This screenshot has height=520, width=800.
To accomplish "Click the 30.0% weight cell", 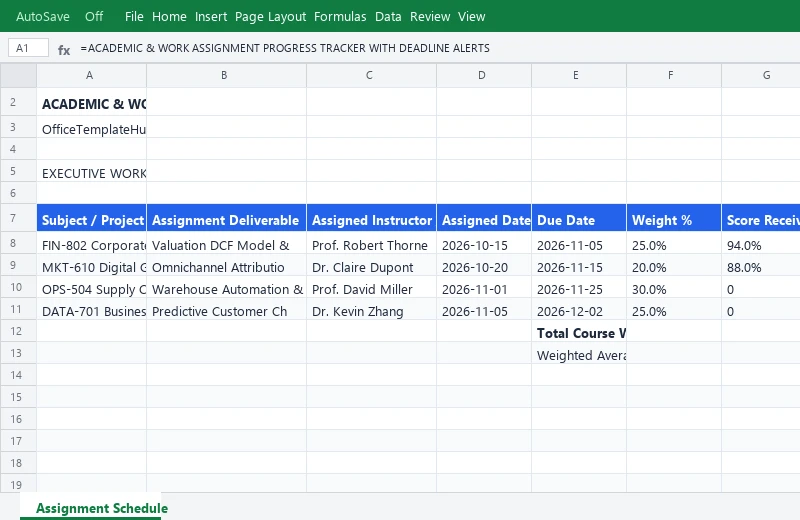I will tap(674, 289).
